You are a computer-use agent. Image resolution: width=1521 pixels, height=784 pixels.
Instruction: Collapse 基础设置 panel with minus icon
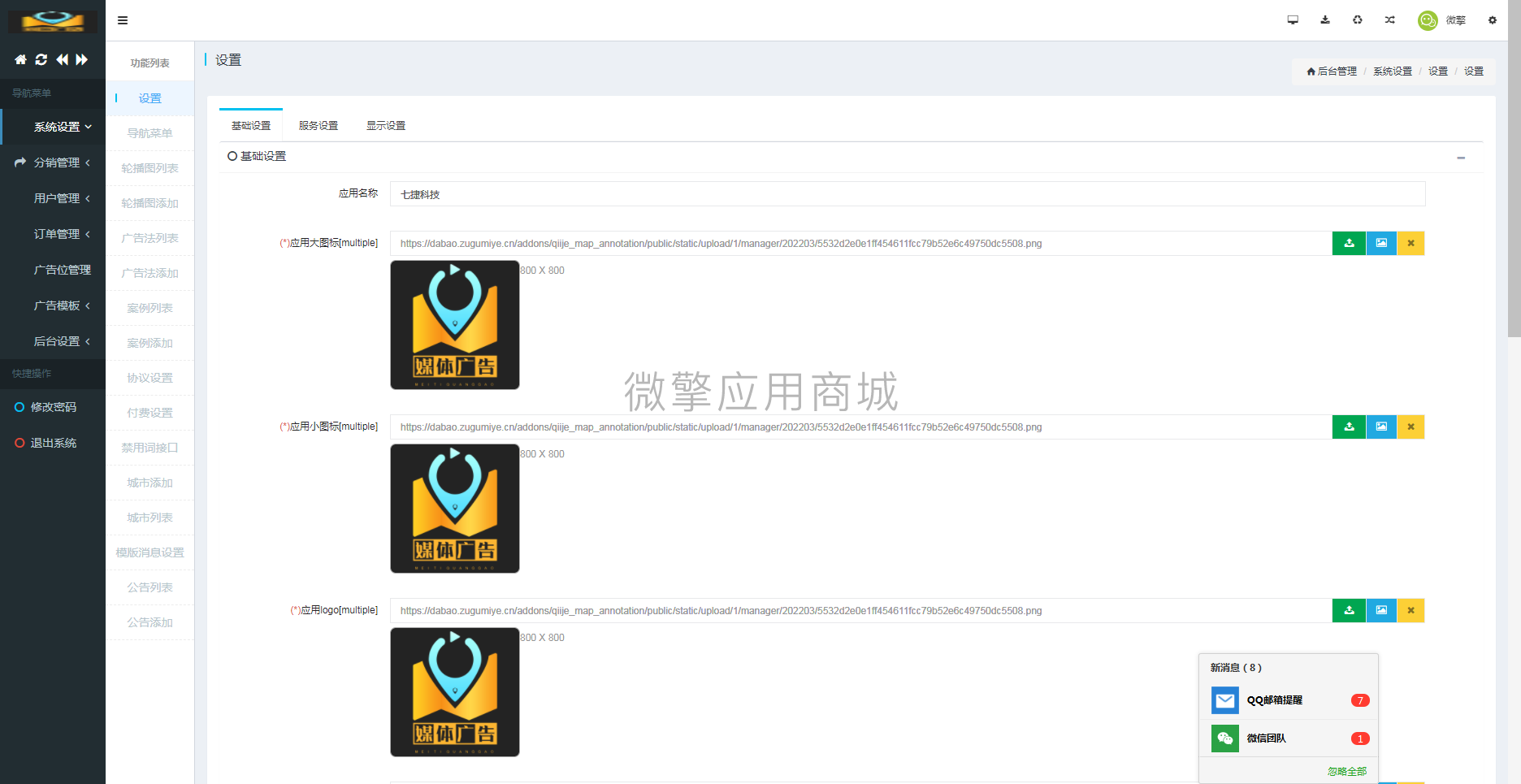point(1461,158)
